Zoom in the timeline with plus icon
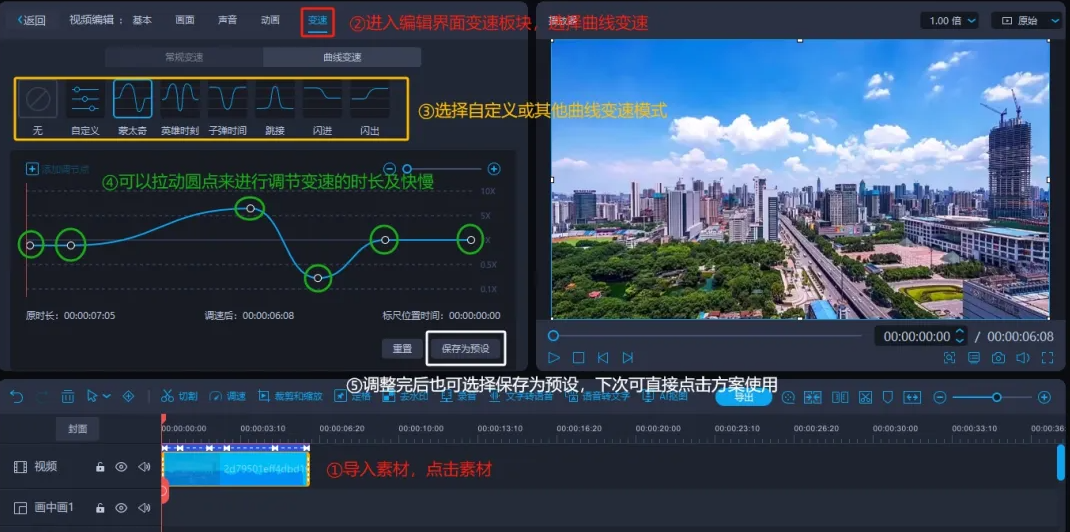Image resolution: width=1070 pixels, height=532 pixels. pos(1043,397)
